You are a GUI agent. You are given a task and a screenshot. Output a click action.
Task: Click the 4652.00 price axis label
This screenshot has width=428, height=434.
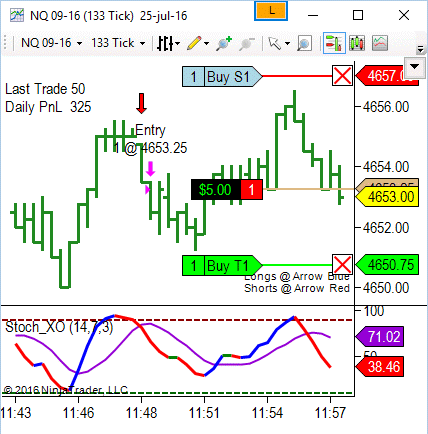(x=386, y=228)
